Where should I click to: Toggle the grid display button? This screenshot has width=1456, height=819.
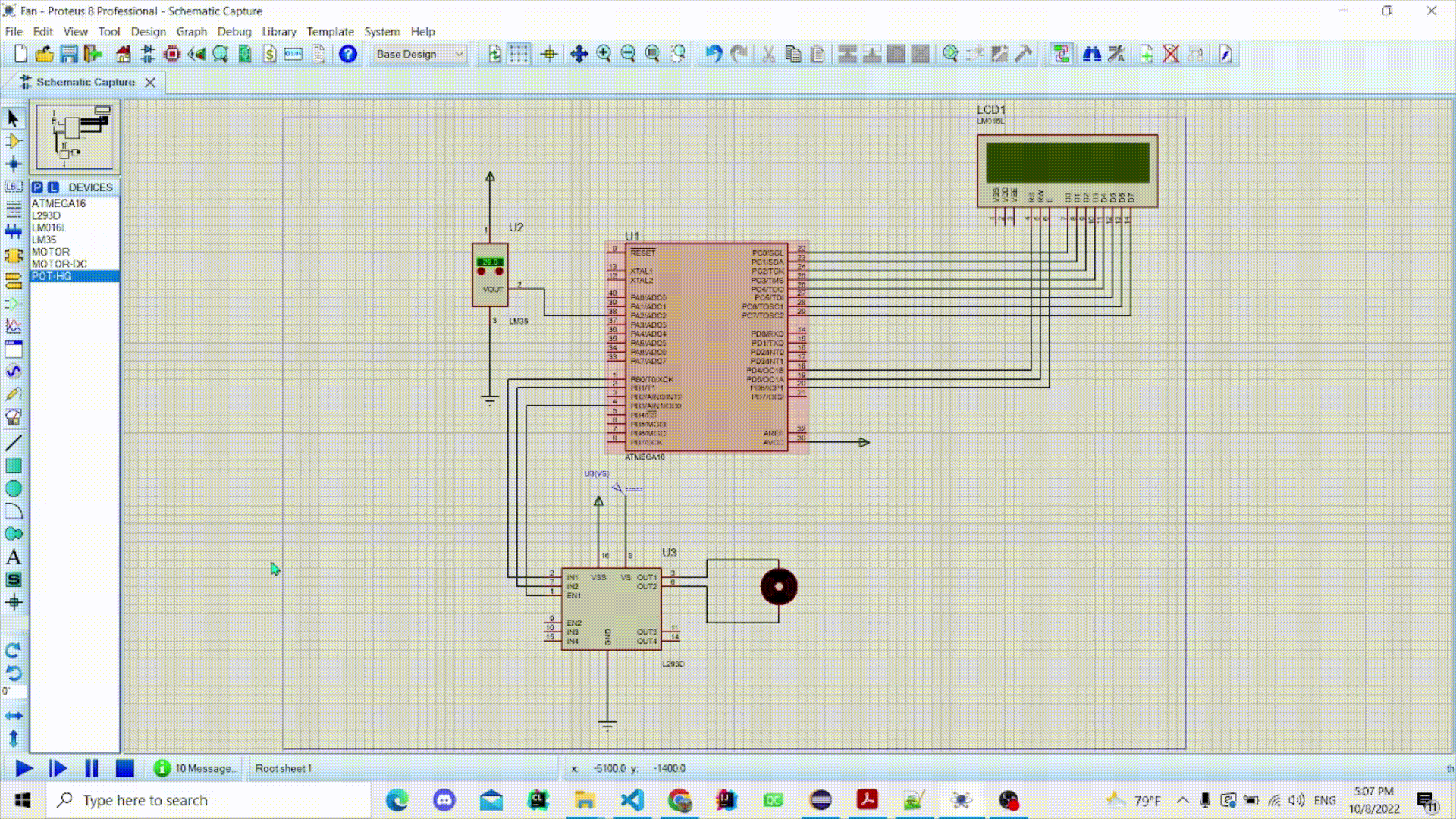pos(519,54)
